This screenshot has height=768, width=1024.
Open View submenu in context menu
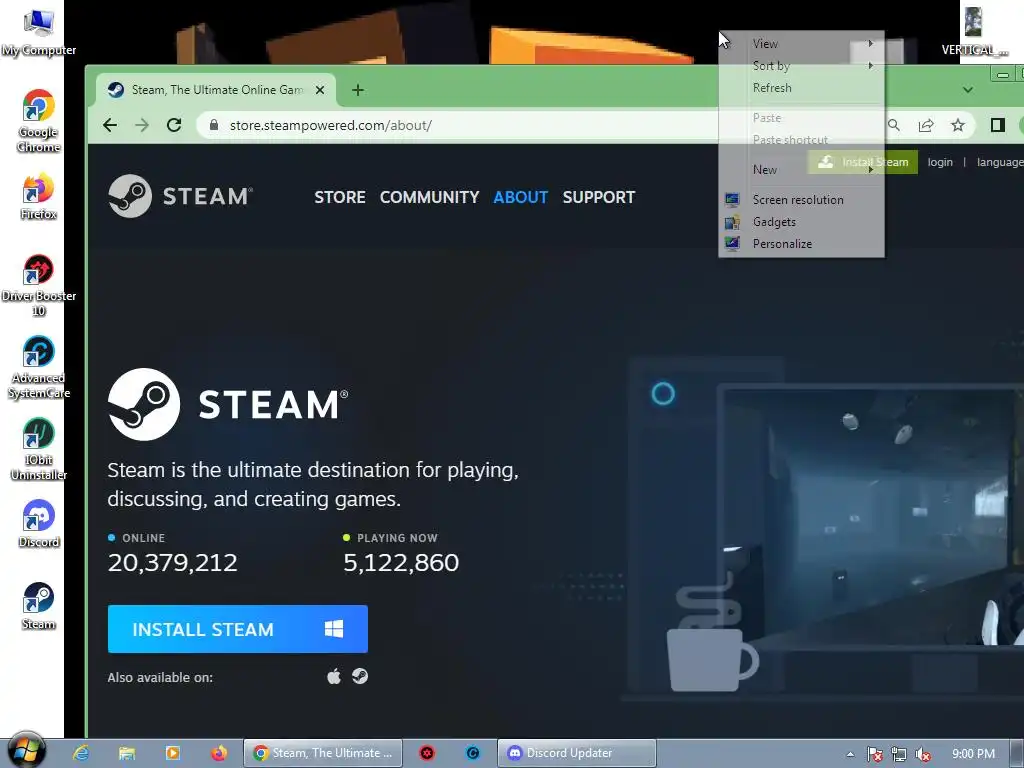click(x=801, y=44)
